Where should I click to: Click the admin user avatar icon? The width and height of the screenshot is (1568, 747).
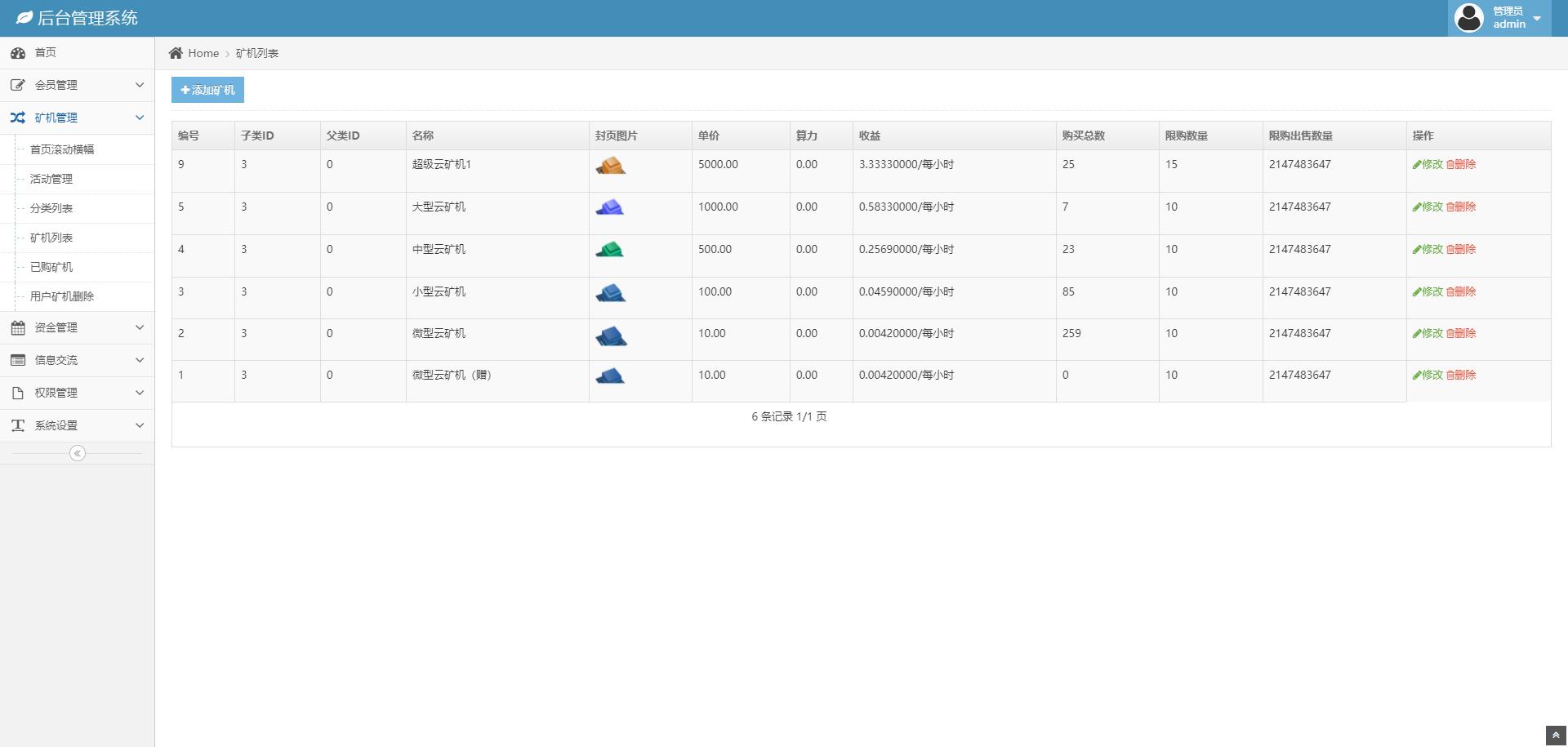pyautogui.click(x=1469, y=18)
